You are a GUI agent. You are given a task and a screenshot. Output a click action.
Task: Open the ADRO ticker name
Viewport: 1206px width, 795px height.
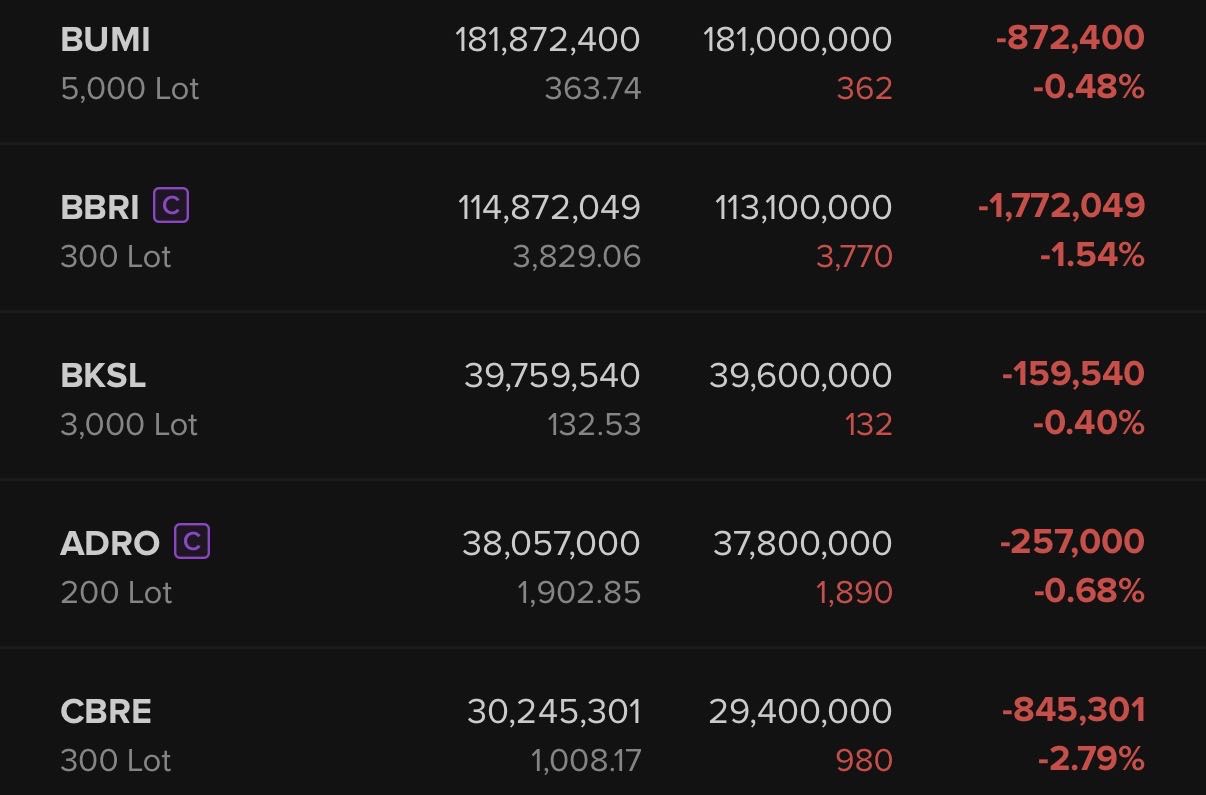[109, 544]
